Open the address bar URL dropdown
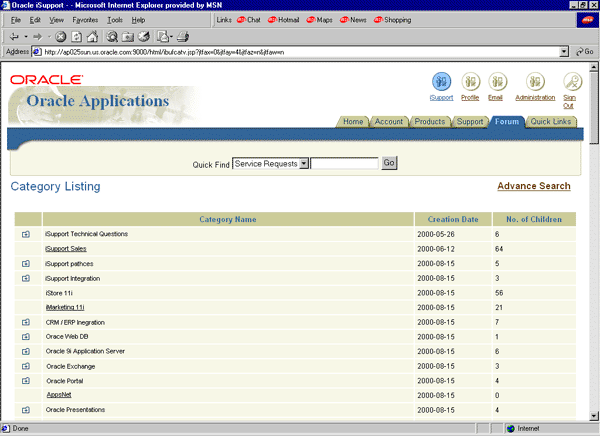 pyautogui.click(x=564, y=50)
